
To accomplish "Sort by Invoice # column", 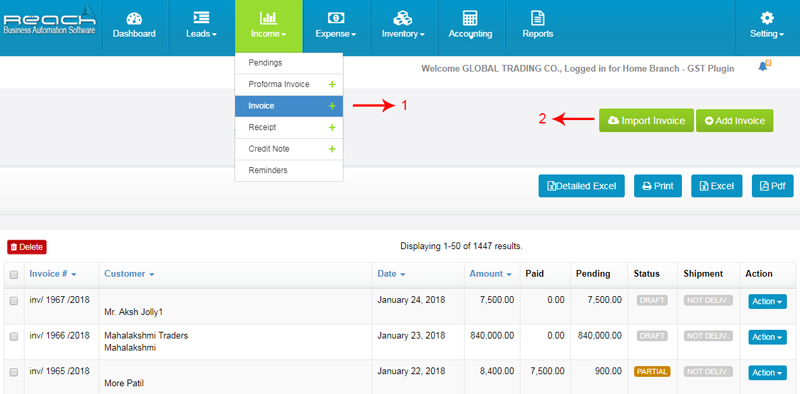I will pos(53,274).
